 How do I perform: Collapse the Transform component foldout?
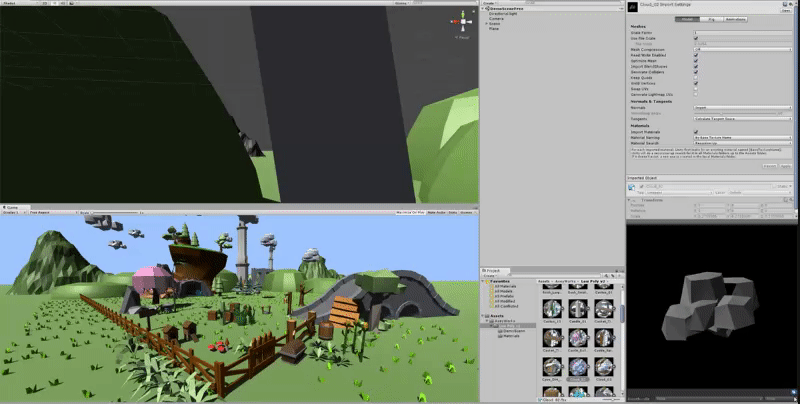(630, 200)
